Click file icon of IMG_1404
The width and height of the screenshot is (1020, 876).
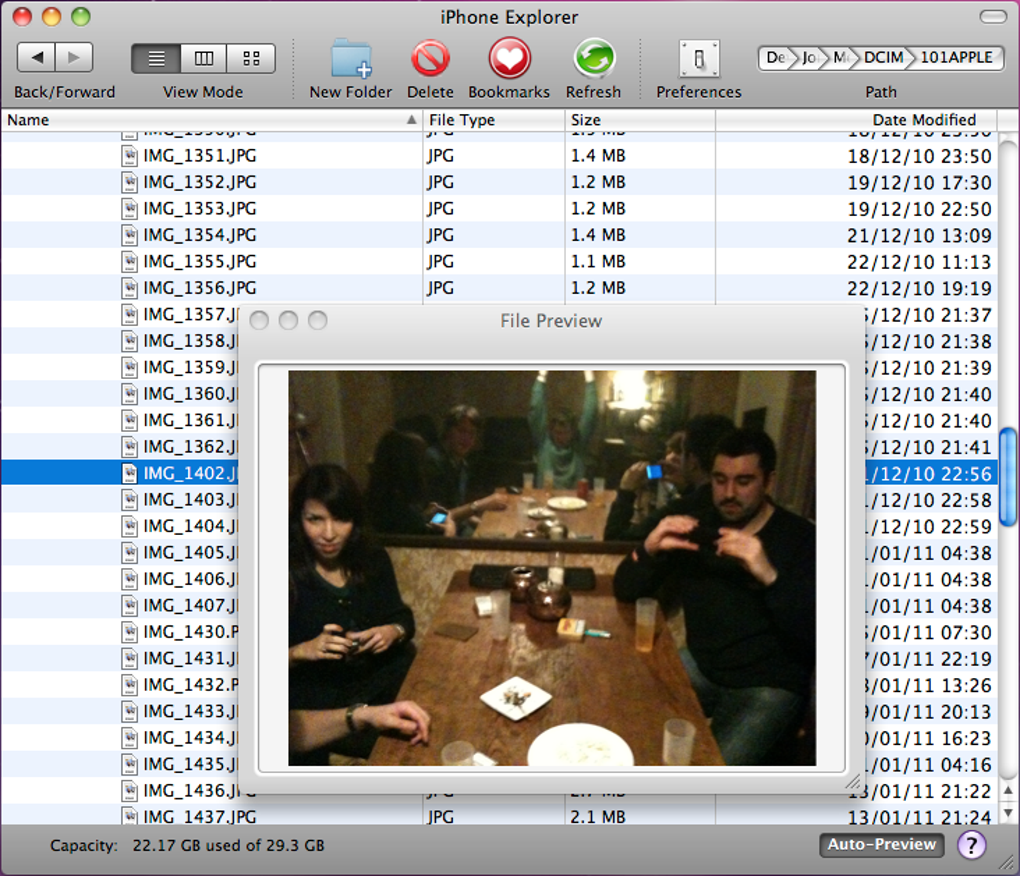(x=130, y=526)
